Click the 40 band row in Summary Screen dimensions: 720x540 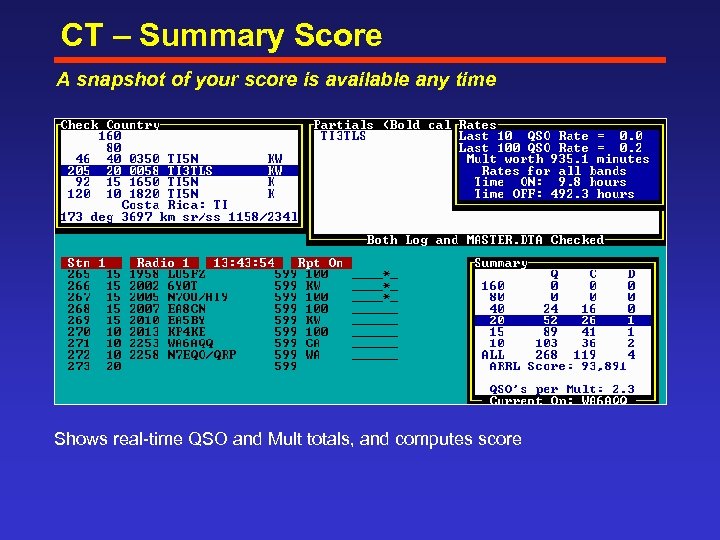[562, 309]
